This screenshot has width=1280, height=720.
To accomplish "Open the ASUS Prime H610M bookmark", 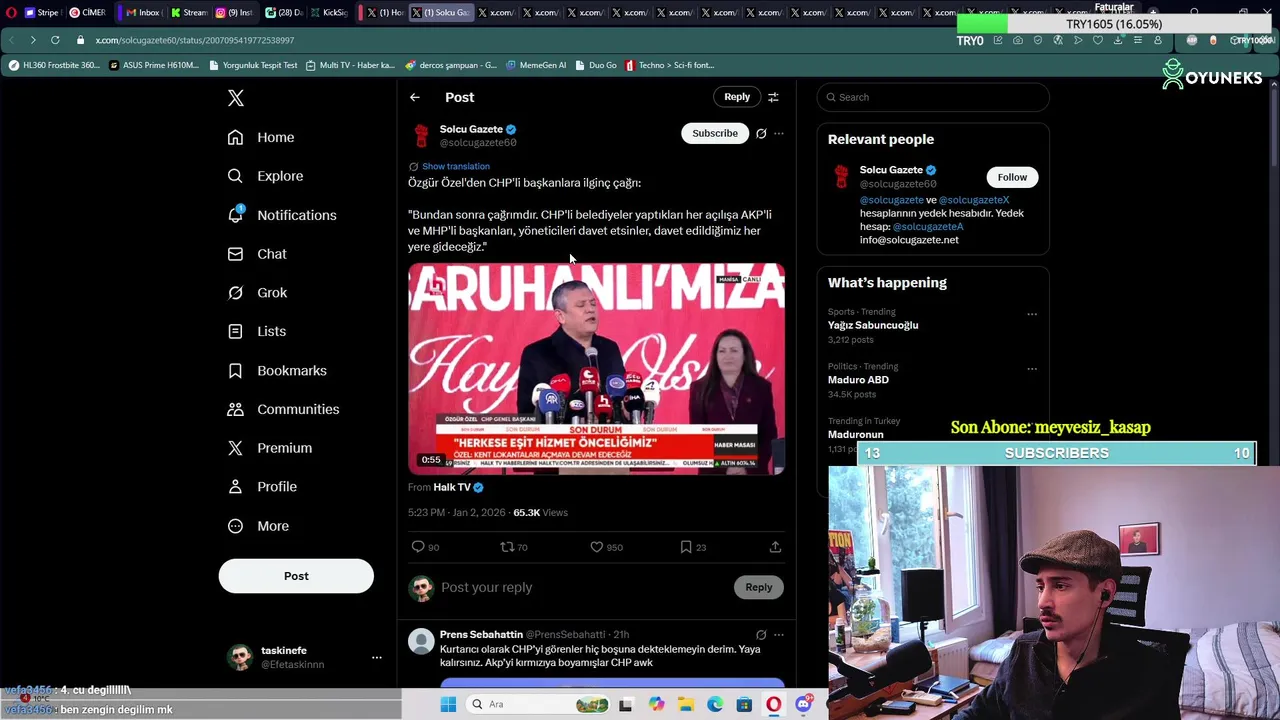I will coord(154,65).
